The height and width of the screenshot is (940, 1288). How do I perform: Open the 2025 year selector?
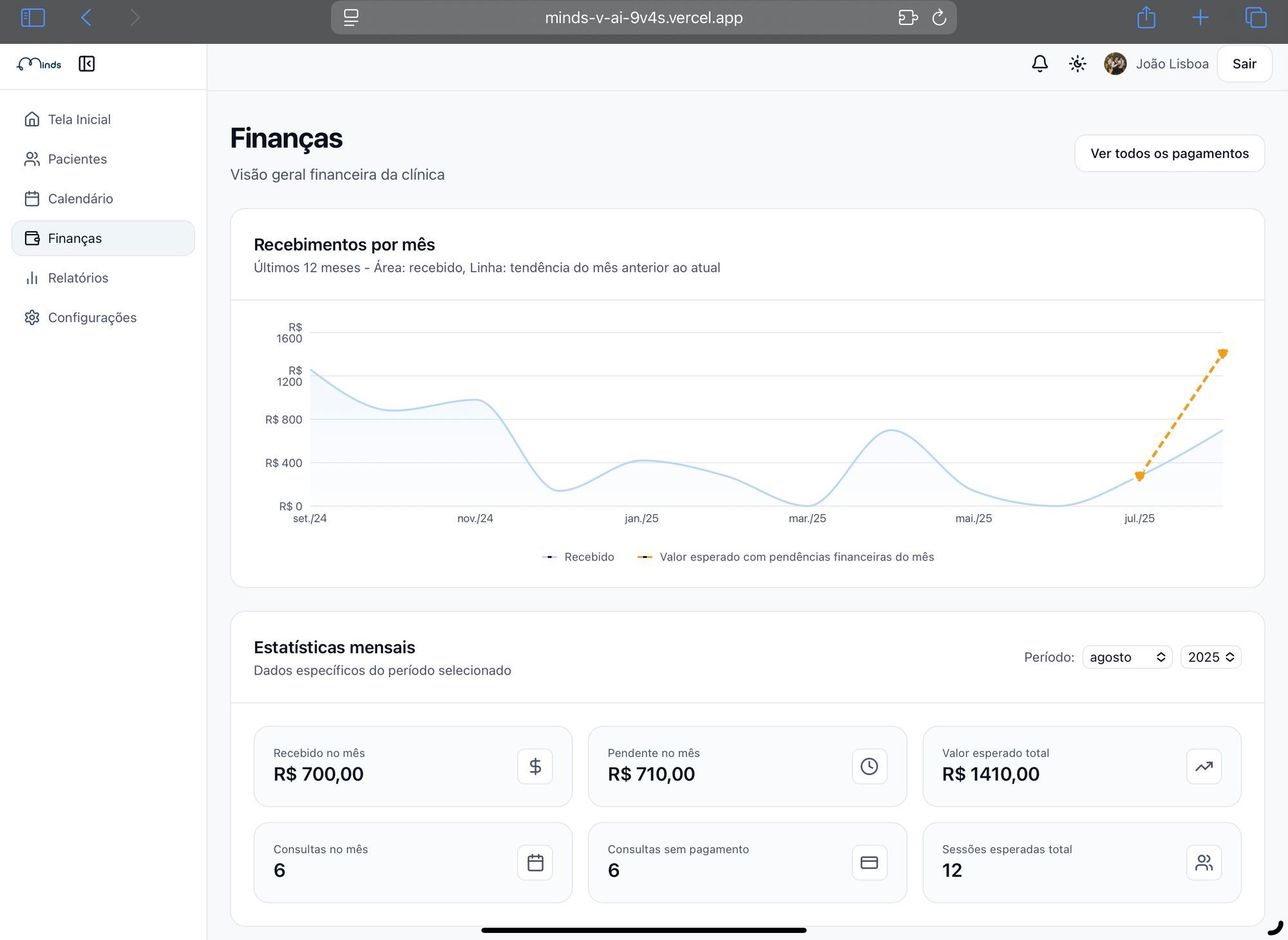(1211, 657)
